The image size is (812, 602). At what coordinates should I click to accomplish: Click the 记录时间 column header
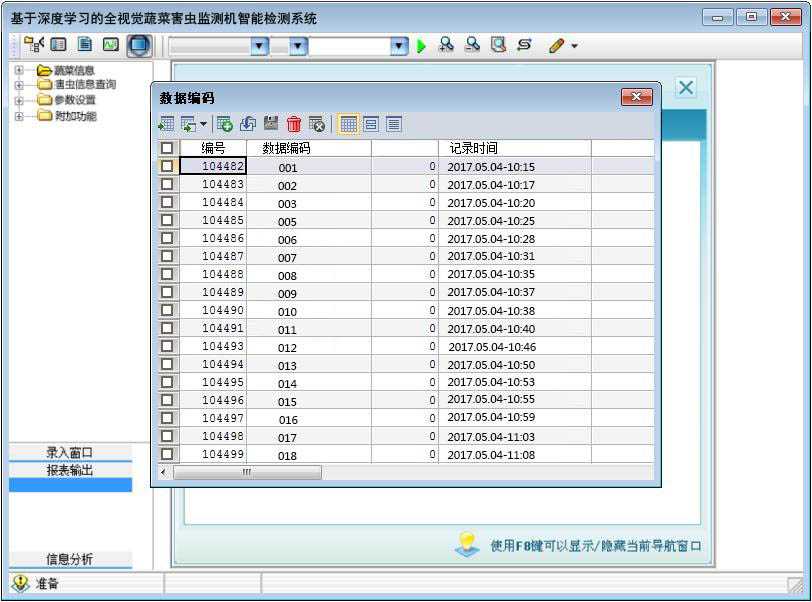click(473, 148)
